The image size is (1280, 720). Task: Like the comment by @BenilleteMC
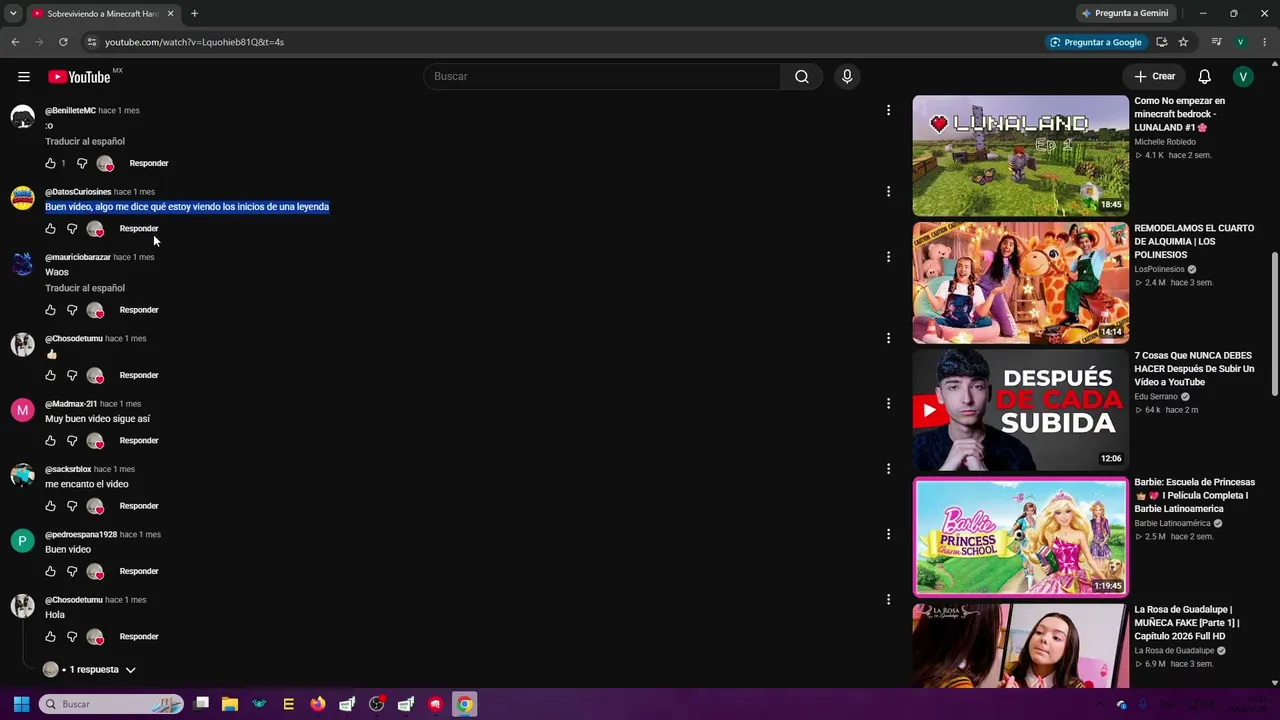point(51,163)
